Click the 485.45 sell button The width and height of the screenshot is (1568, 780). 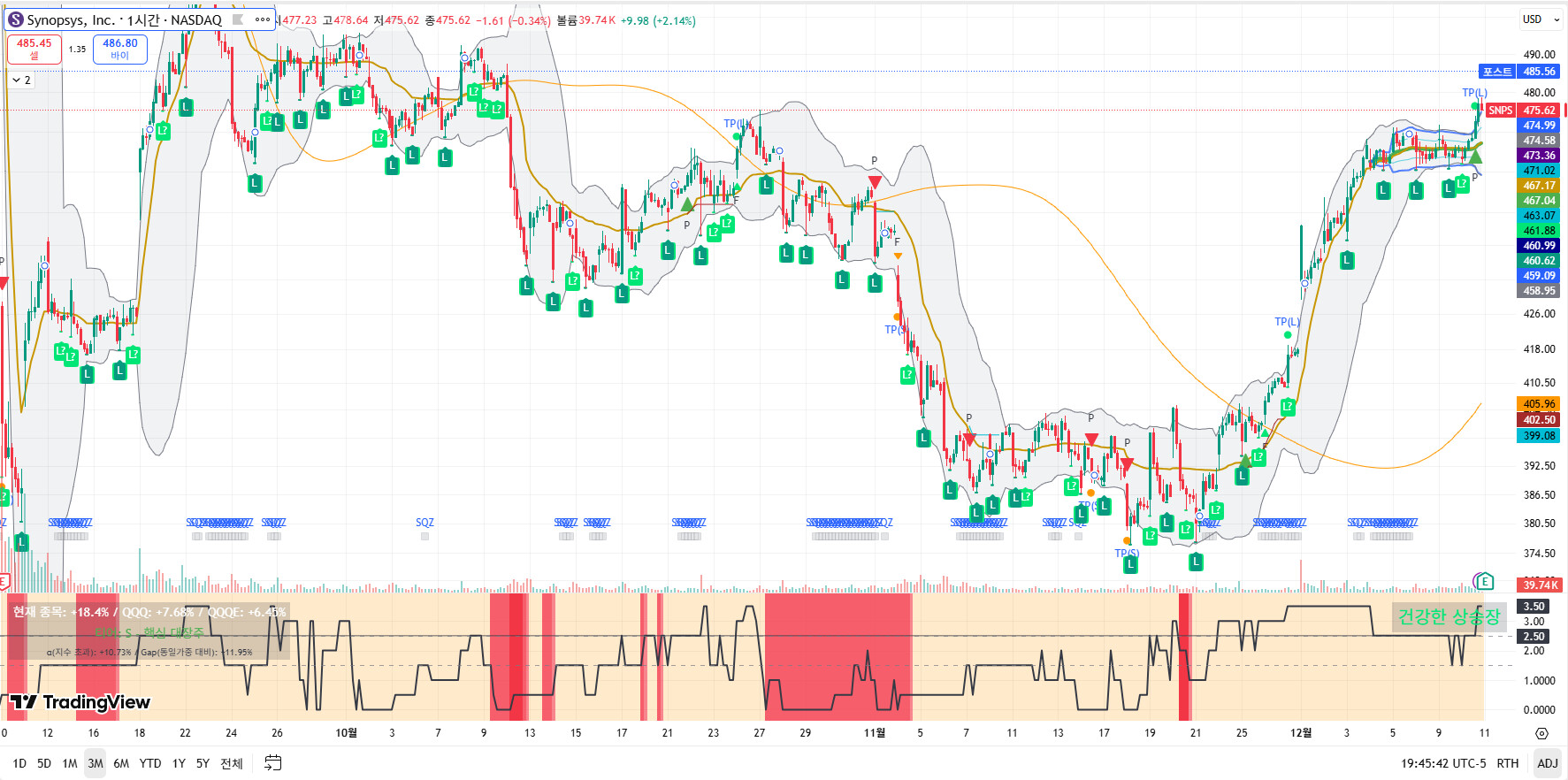[x=34, y=49]
